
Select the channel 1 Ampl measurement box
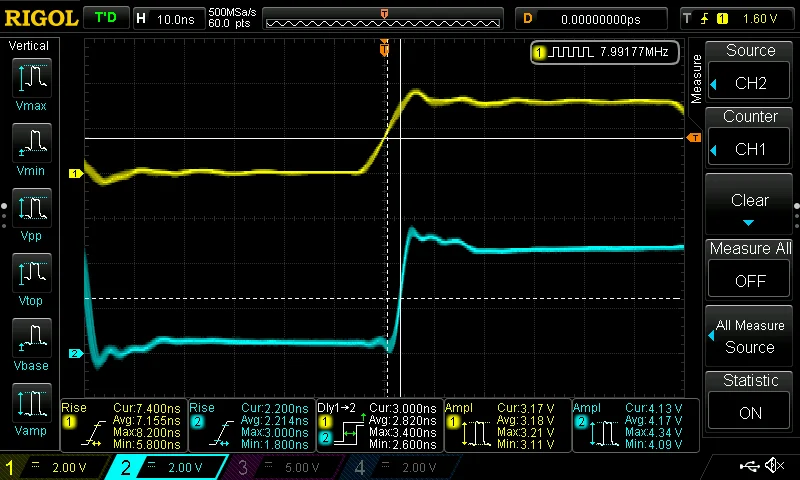(508, 425)
